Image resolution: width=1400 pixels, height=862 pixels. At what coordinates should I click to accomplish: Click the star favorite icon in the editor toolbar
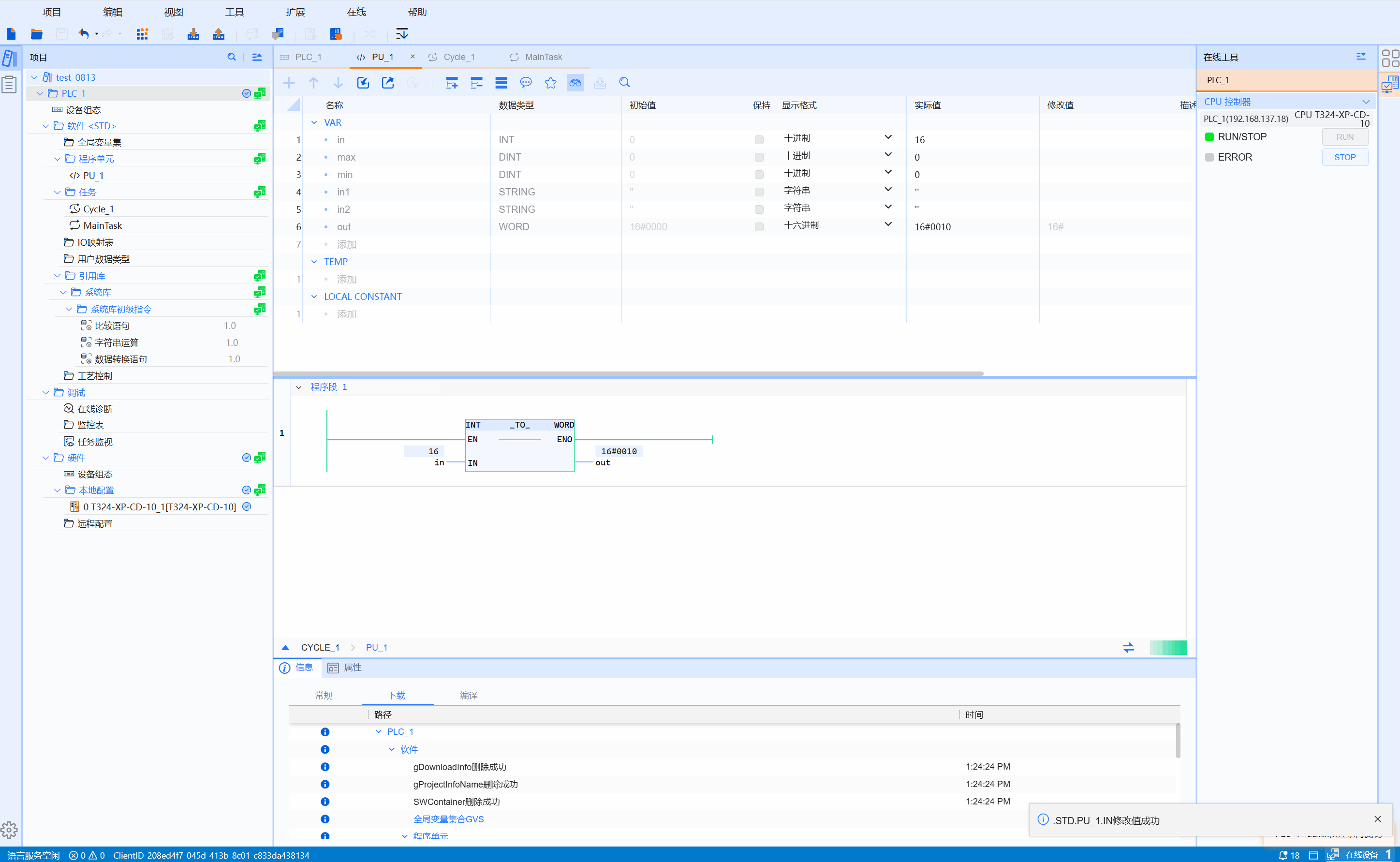[550, 83]
